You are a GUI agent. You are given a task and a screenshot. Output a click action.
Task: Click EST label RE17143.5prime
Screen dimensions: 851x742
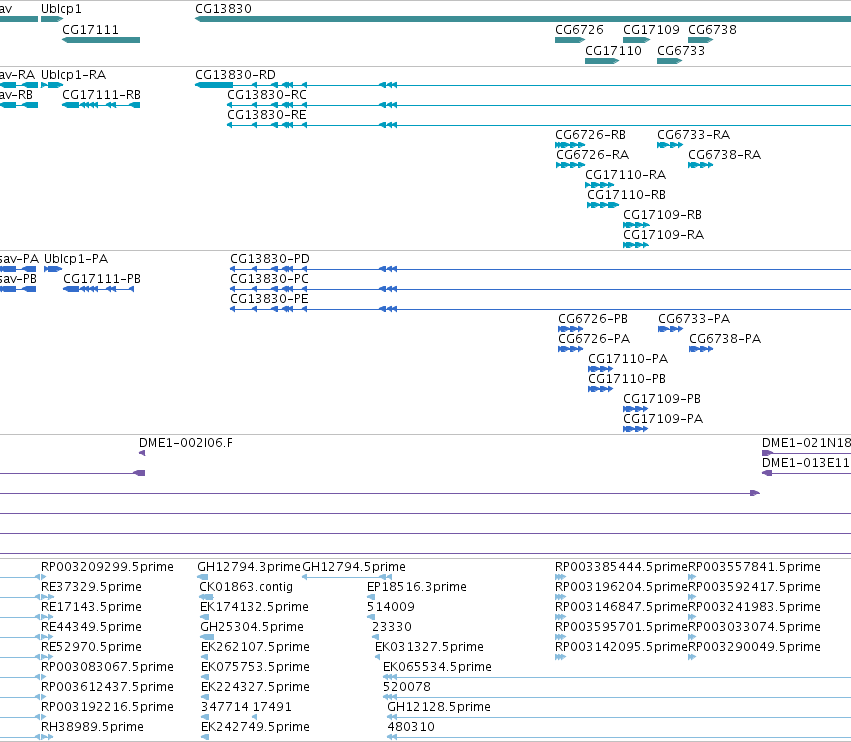click(x=91, y=607)
